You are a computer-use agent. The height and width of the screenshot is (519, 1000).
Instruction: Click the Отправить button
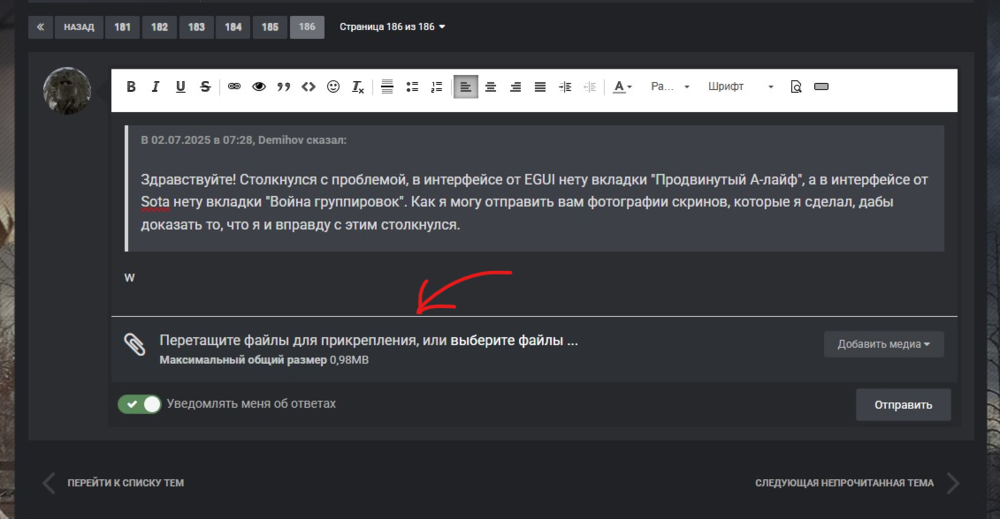tap(903, 405)
